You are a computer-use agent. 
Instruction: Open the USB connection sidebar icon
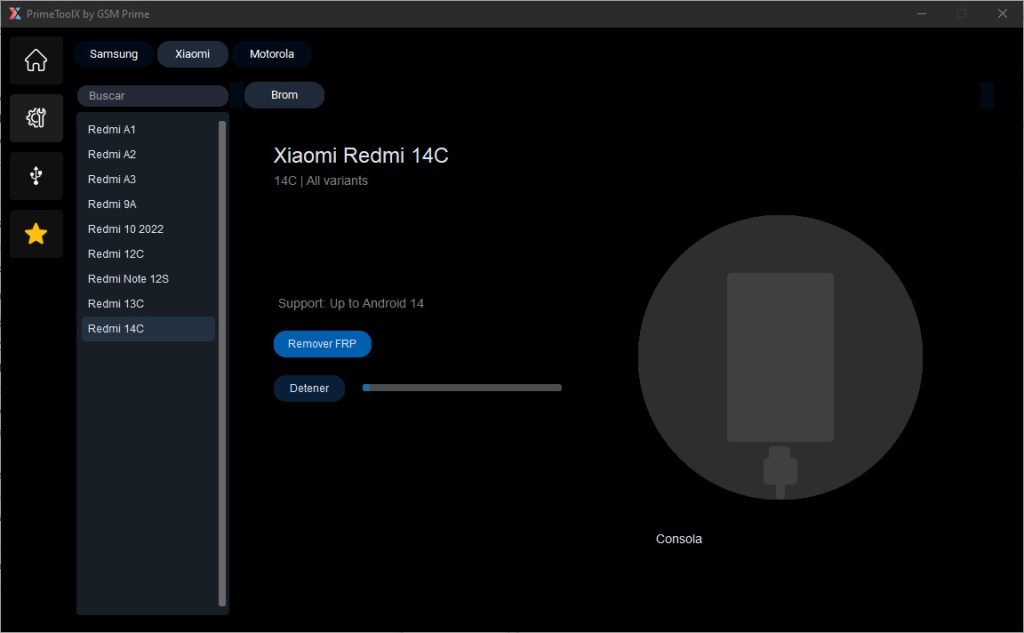coord(36,176)
